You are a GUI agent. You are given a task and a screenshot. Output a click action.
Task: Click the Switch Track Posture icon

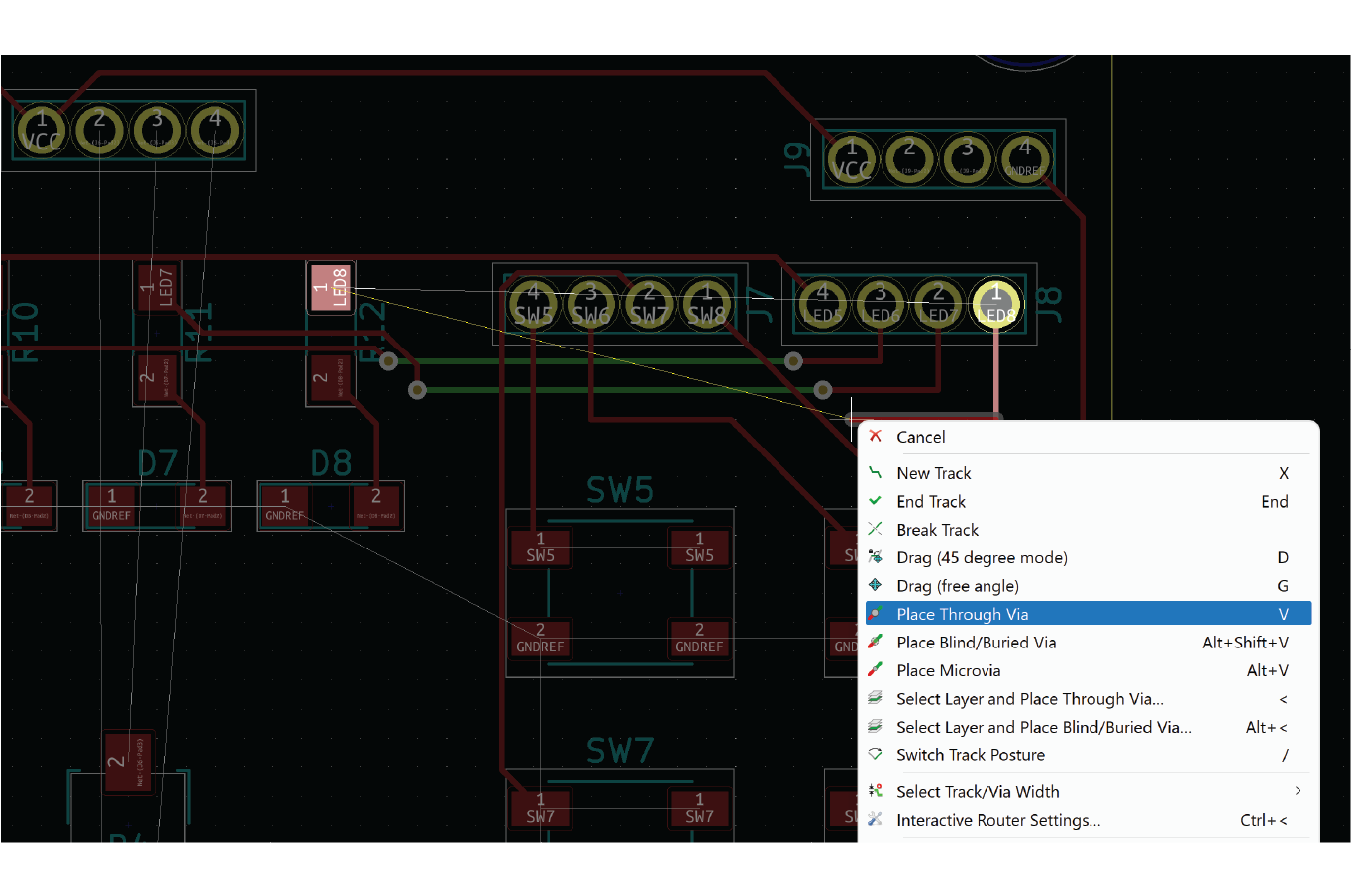tap(875, 755)
